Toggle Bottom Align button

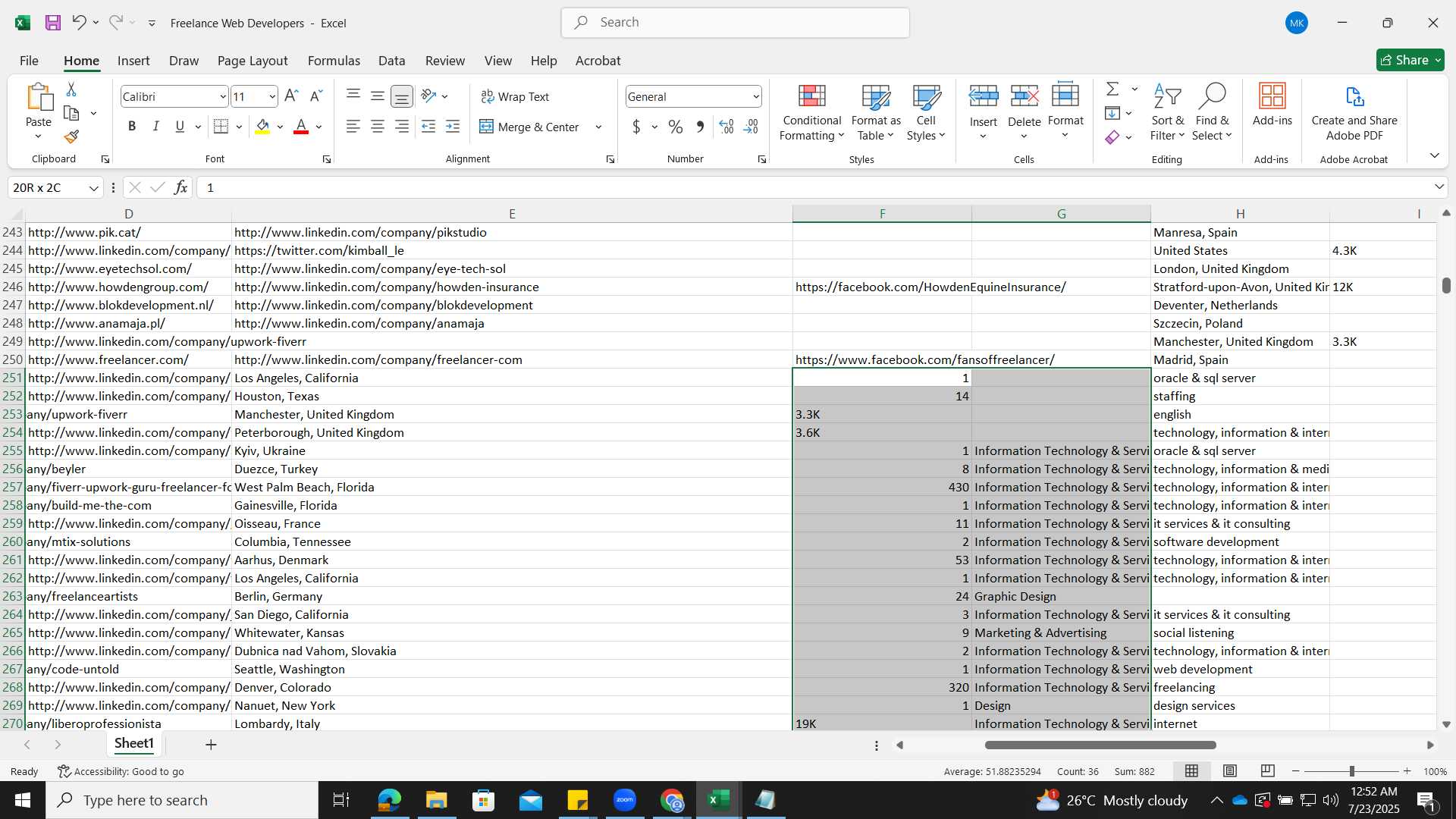(x=402, y=96)
